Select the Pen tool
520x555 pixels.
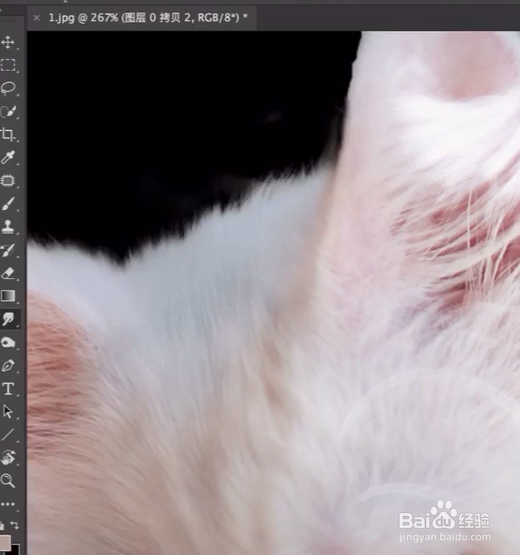tap(8, 366)
